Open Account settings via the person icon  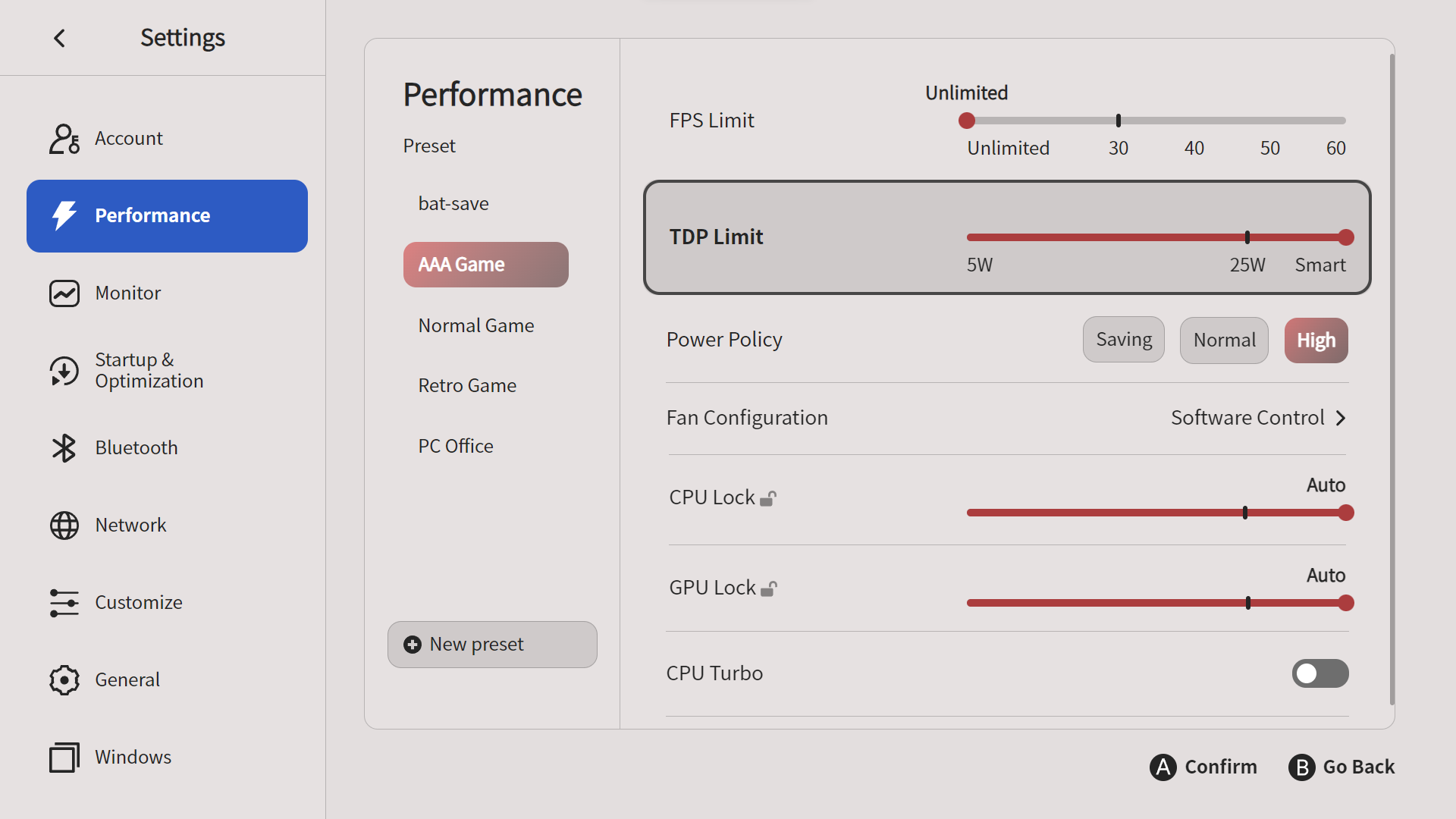pyautogui.click(x=64, y=139)
